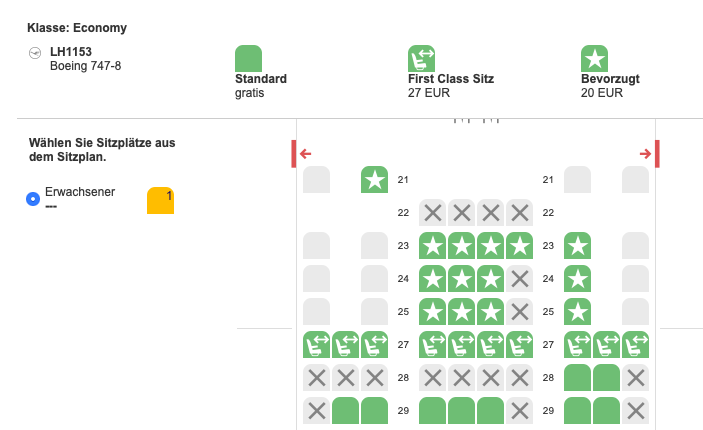Select leftmost First Class seat in row 27
This screenshot has width=703, height=430.
click(x=317, y=345)
